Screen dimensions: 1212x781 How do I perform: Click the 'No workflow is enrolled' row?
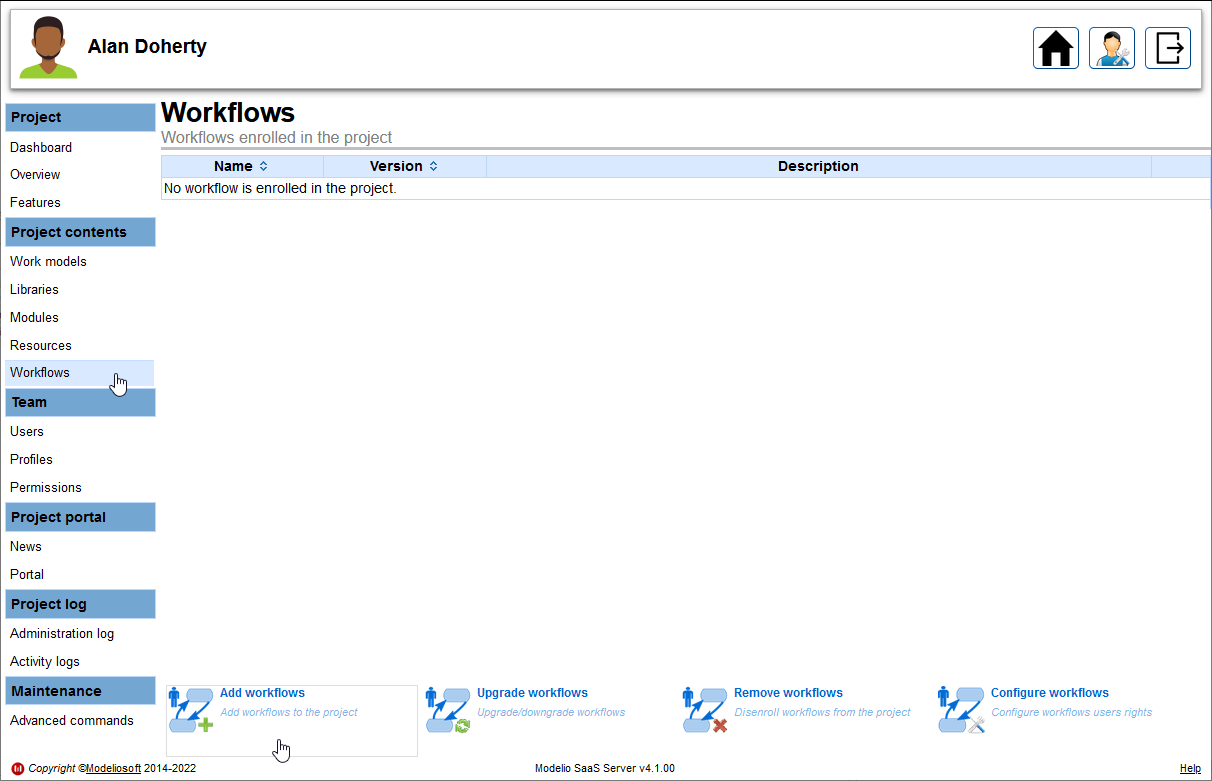(x=686, y=188)
